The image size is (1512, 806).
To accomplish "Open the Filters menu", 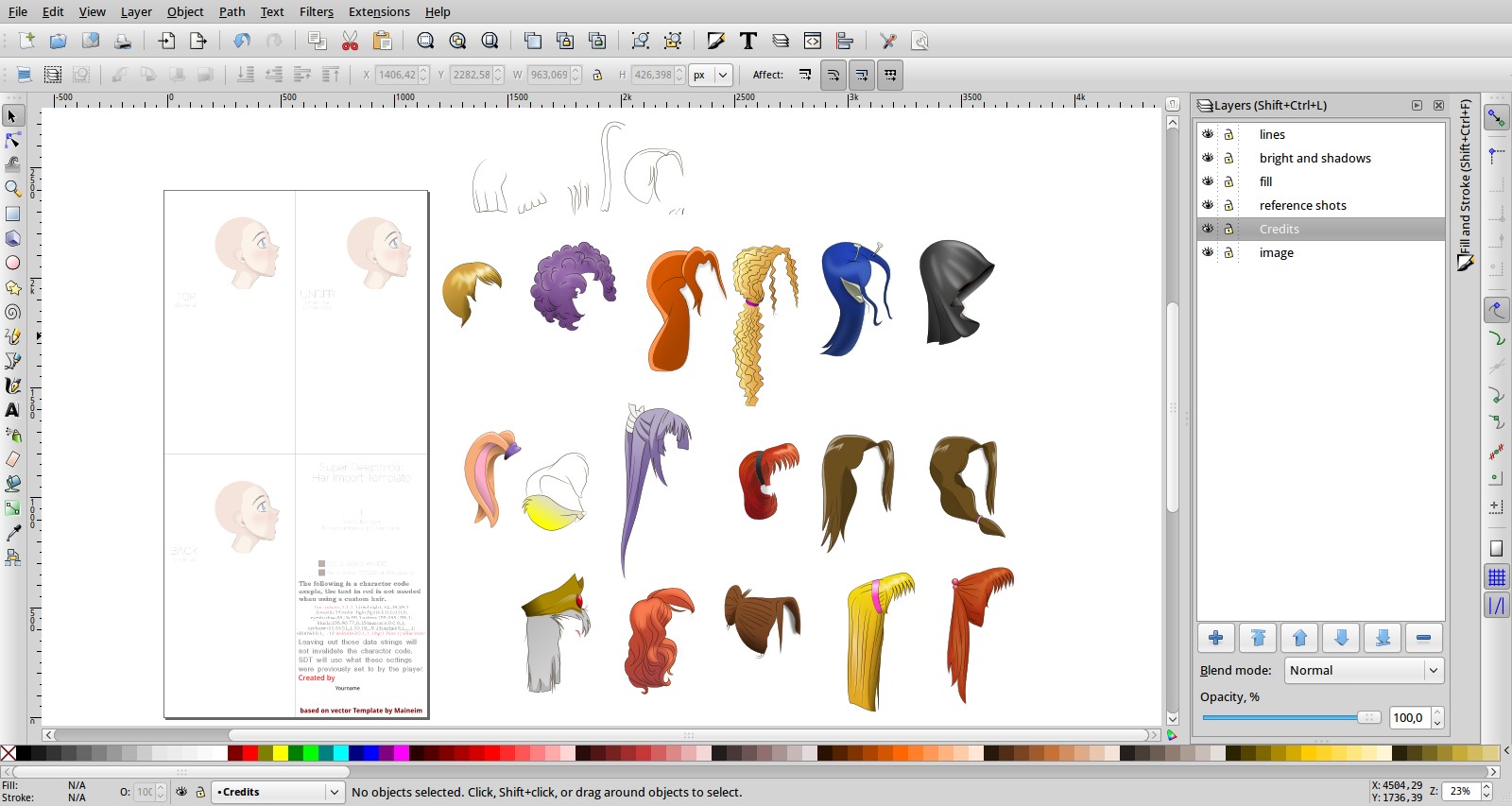I will [316, 11].
